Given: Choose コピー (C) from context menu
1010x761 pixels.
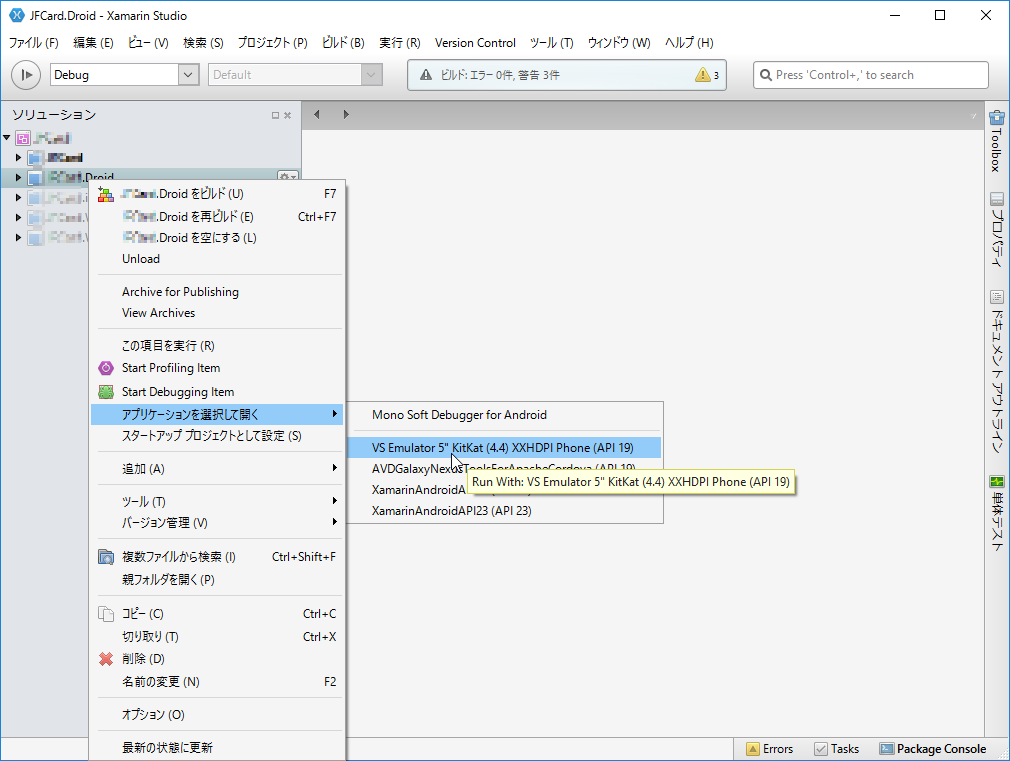Looking at the screenshot, I should pos(217,613).
